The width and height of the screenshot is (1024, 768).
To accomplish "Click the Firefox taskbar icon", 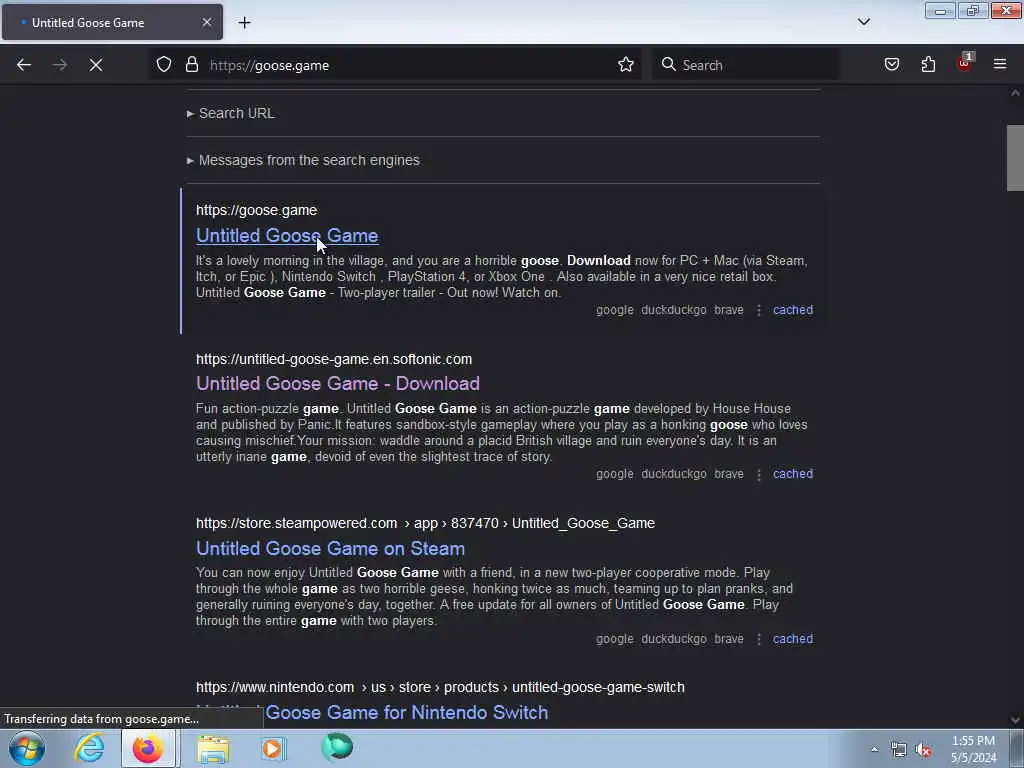I will coord(148,748).
